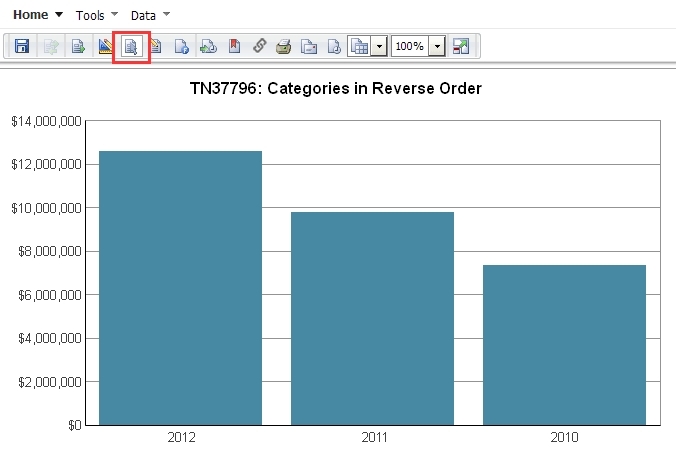This screenshot has width=676, height=456.
Task: Click the 100% zoom level field
Action: 409,46
